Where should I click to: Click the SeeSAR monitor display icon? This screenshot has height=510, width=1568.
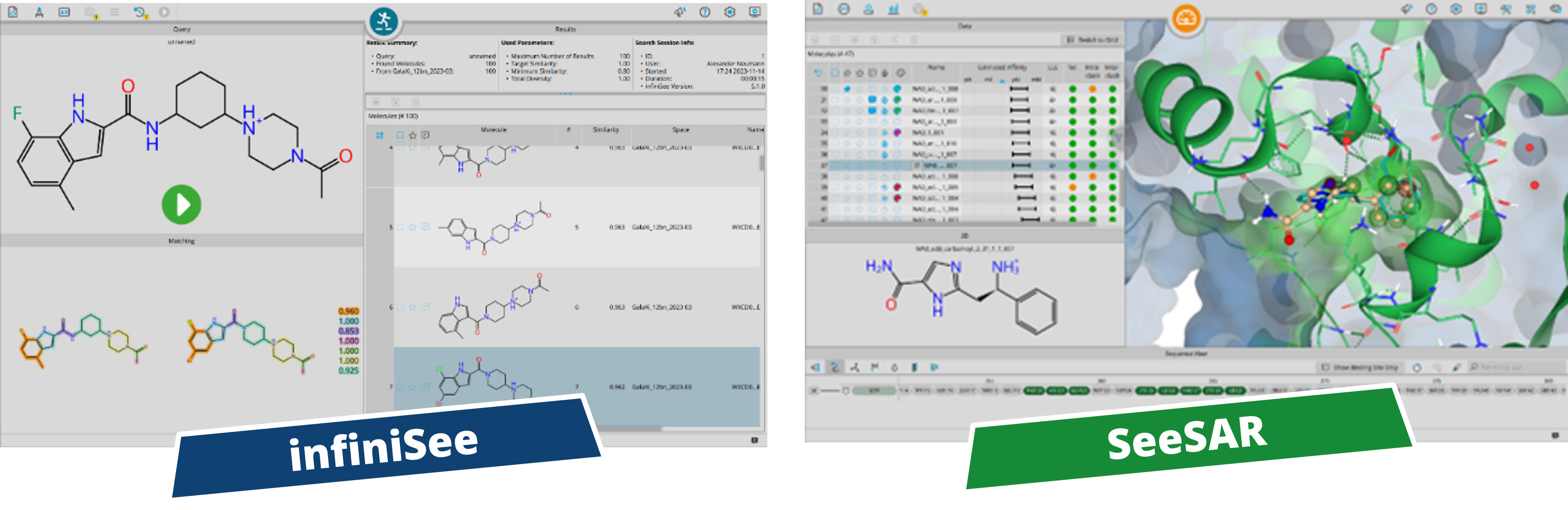[1481, 9]
